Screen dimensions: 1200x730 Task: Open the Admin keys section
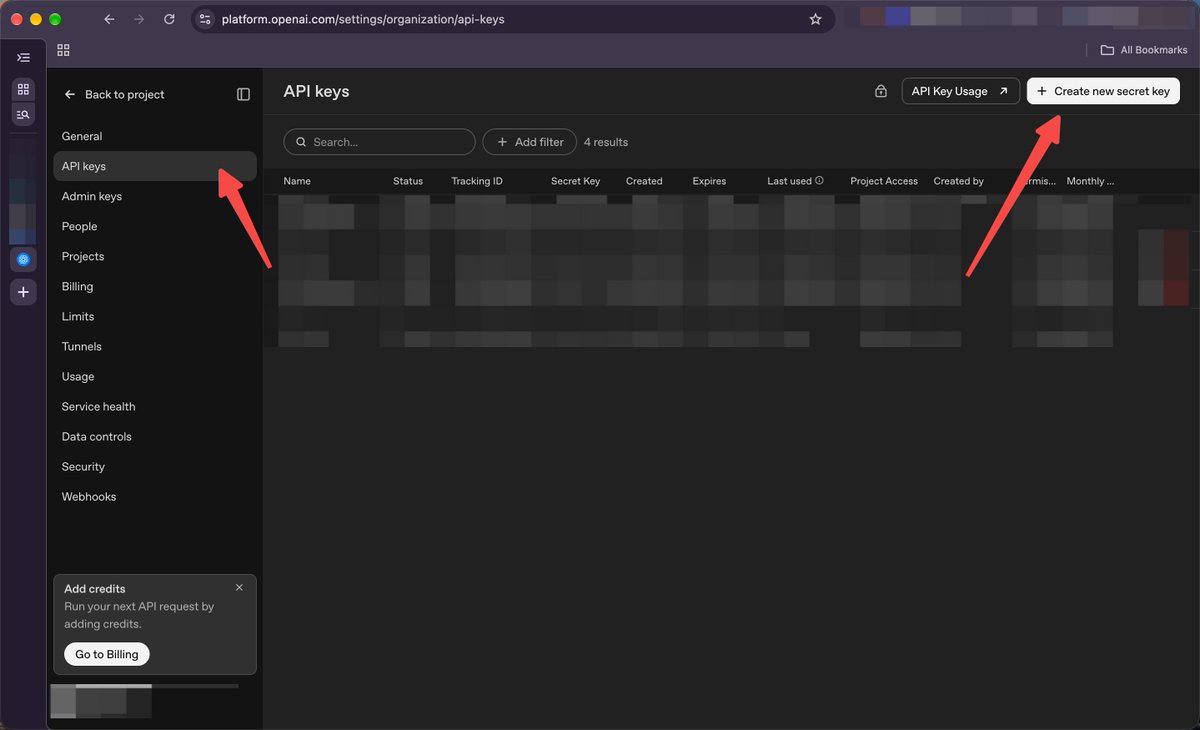(x=155, y=196)
